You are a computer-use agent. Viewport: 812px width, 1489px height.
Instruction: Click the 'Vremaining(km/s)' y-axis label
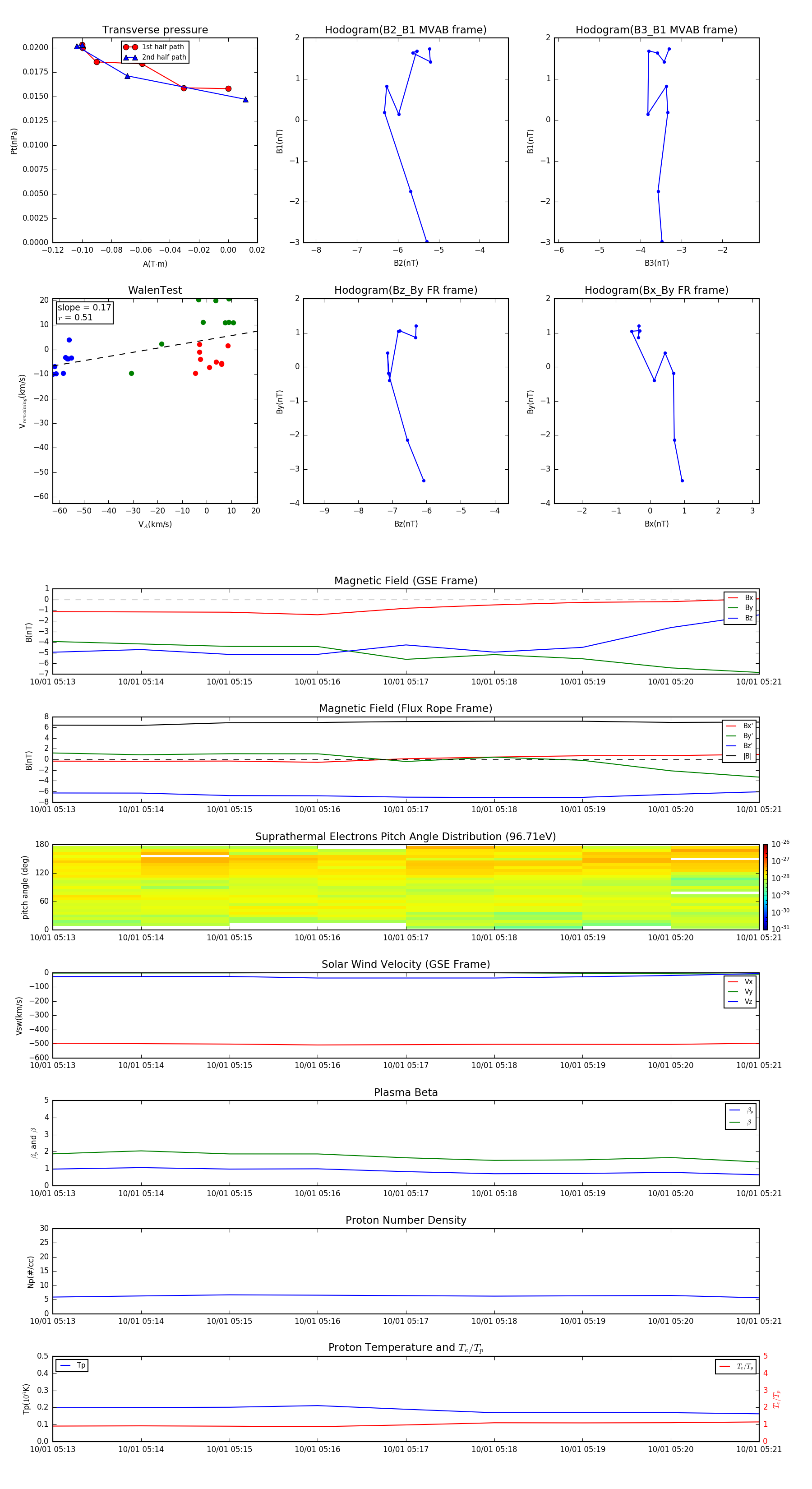22,401
